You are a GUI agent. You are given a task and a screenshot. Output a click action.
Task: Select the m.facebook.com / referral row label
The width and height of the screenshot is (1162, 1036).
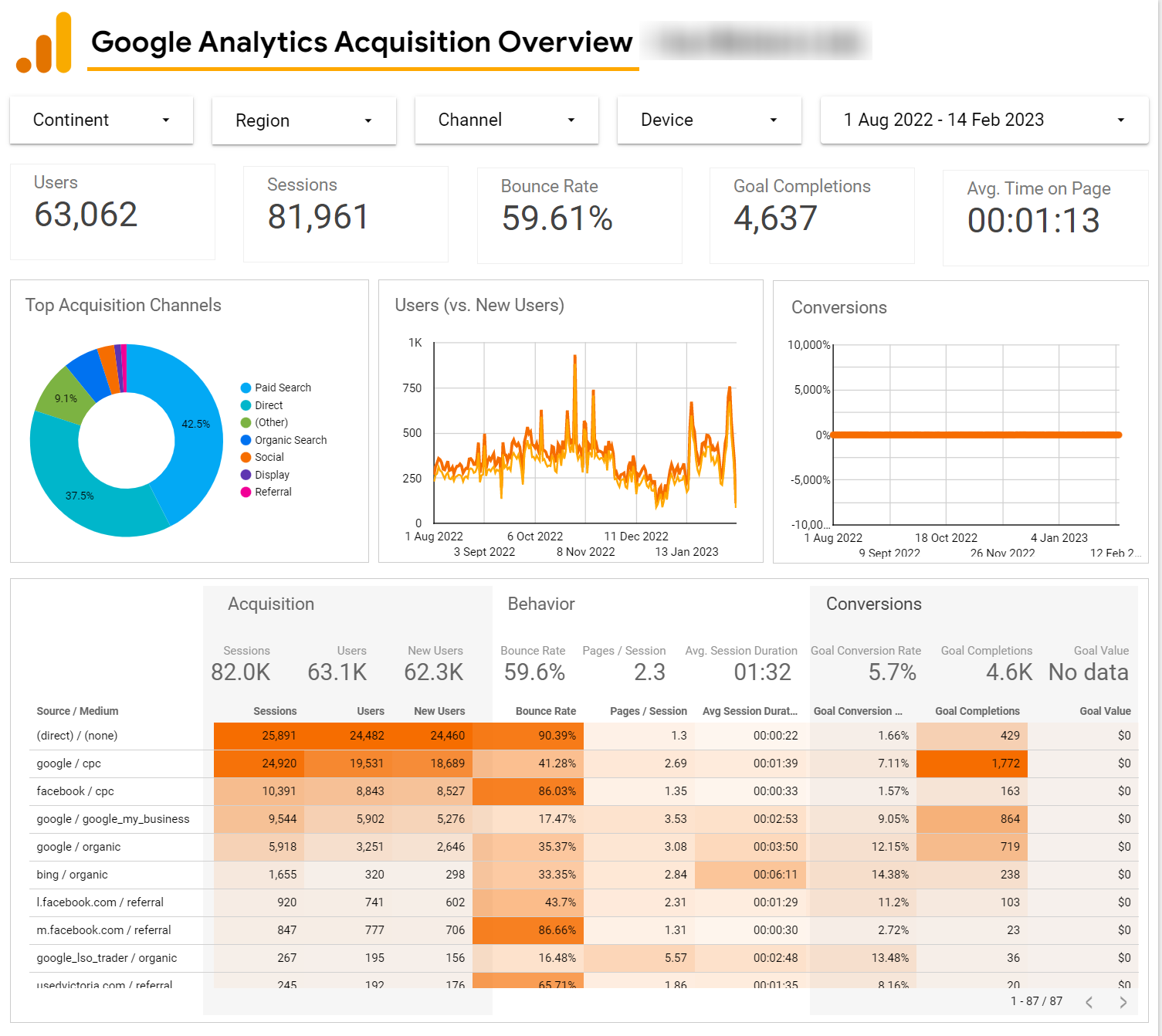(104, 930)
